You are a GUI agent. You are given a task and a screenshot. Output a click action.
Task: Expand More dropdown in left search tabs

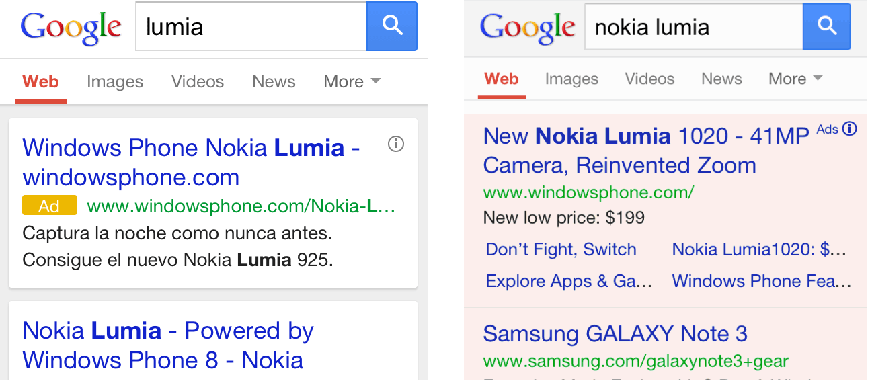[352, 82]
